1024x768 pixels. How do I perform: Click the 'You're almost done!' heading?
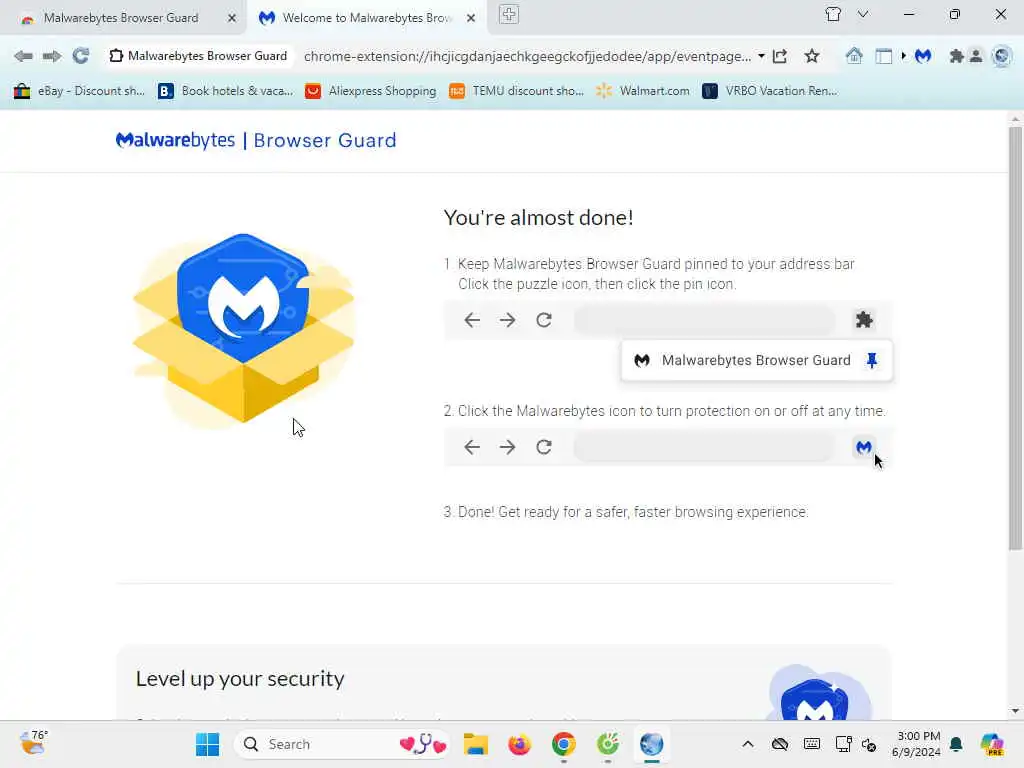538,217
